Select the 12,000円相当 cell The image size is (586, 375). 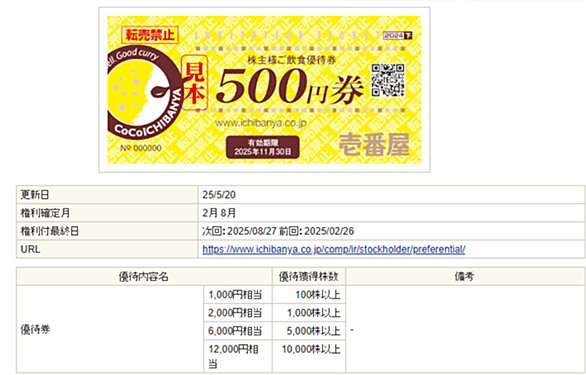coord(238,356)
